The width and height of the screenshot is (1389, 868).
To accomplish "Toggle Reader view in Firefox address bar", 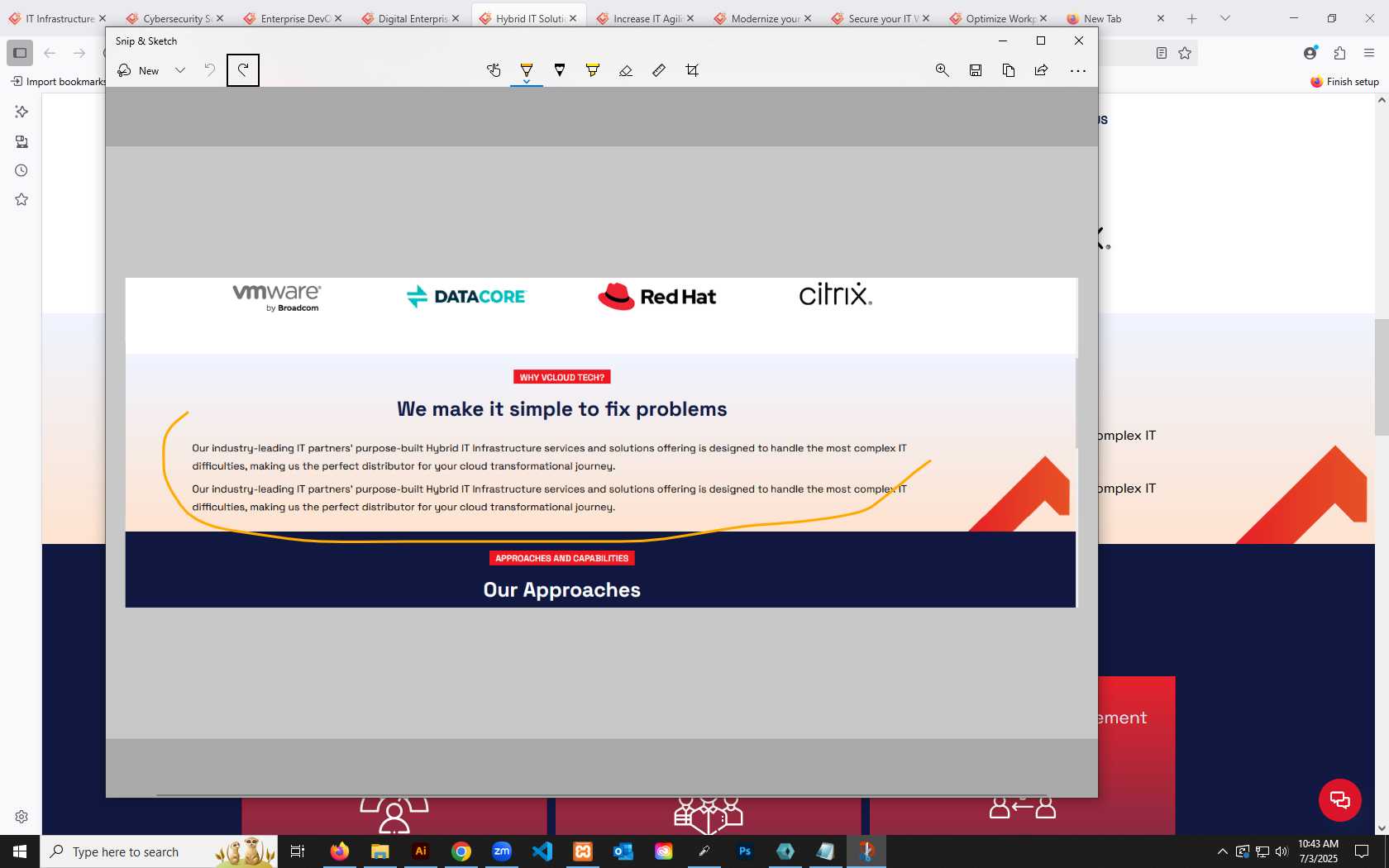I will pos(1162,53).
